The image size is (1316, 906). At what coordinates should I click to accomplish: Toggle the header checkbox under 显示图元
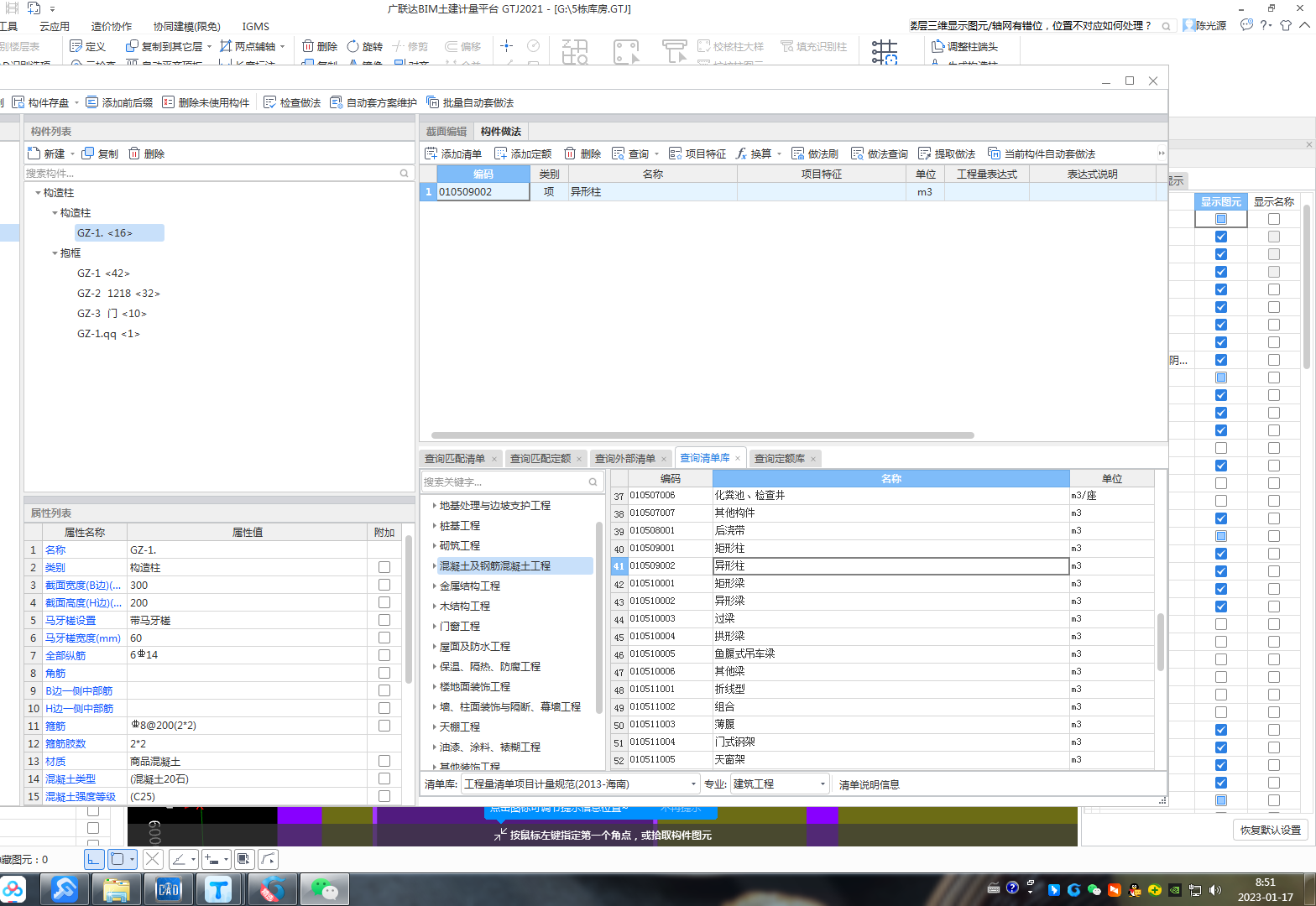click(x=1221, y=219)
